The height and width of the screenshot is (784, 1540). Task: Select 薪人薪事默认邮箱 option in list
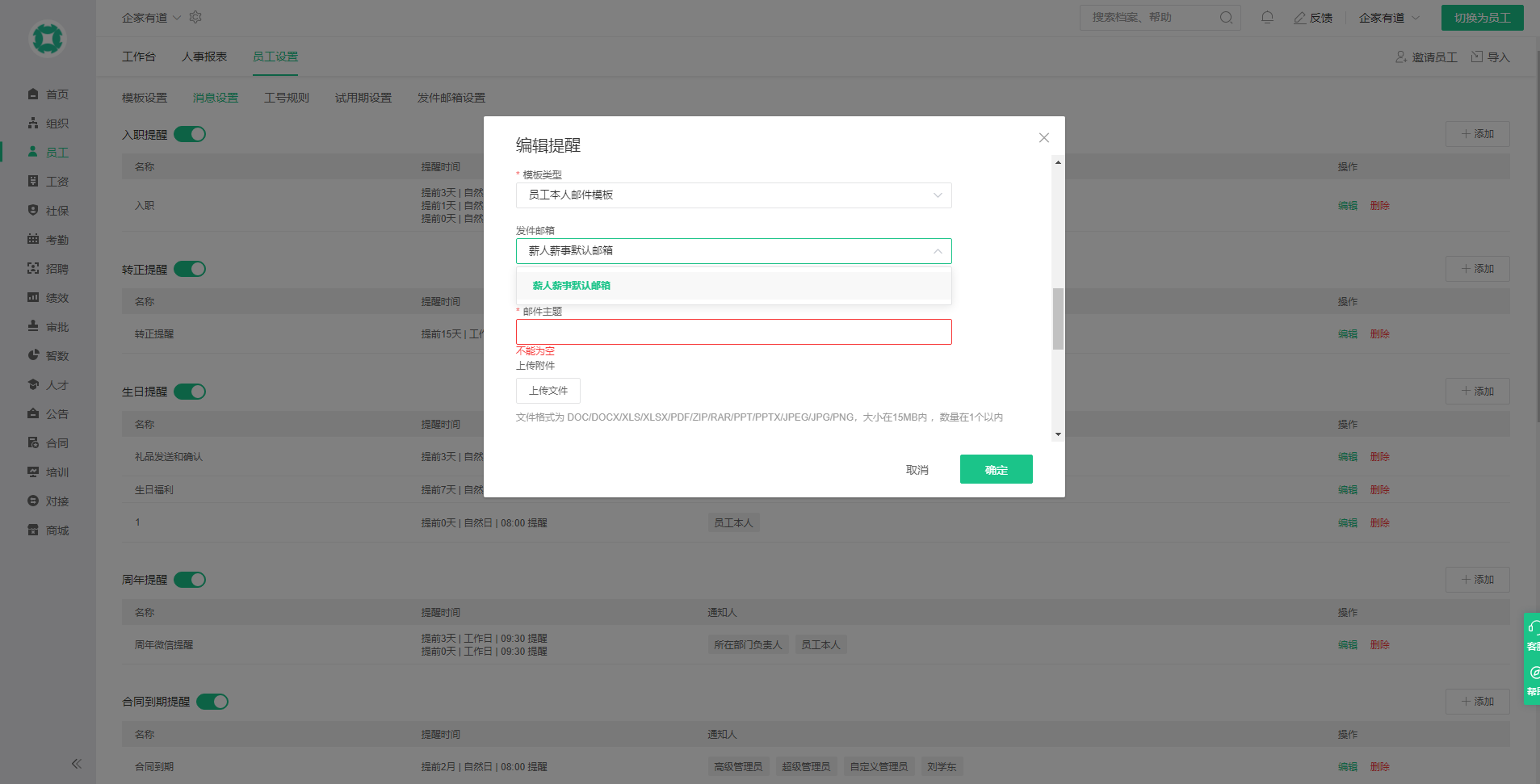coord(733,286)
